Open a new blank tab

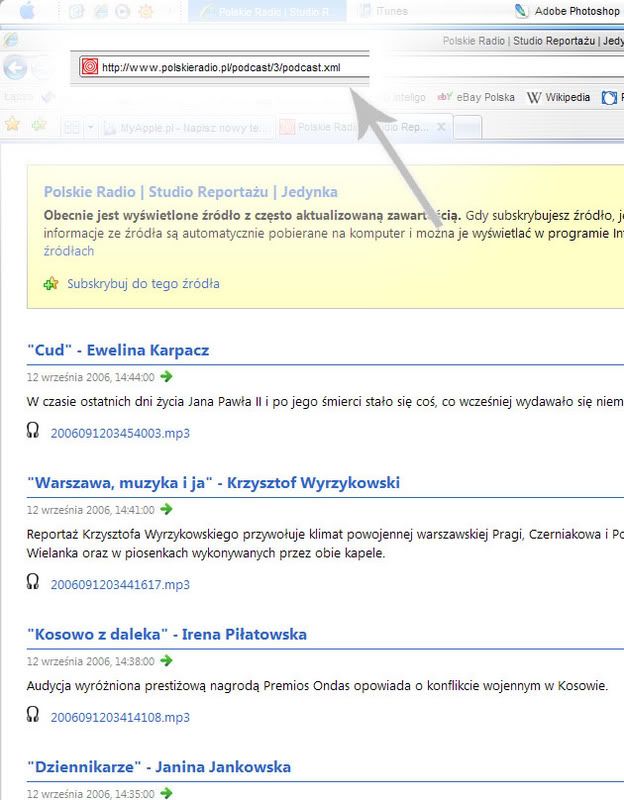click(x=467, y=128)
